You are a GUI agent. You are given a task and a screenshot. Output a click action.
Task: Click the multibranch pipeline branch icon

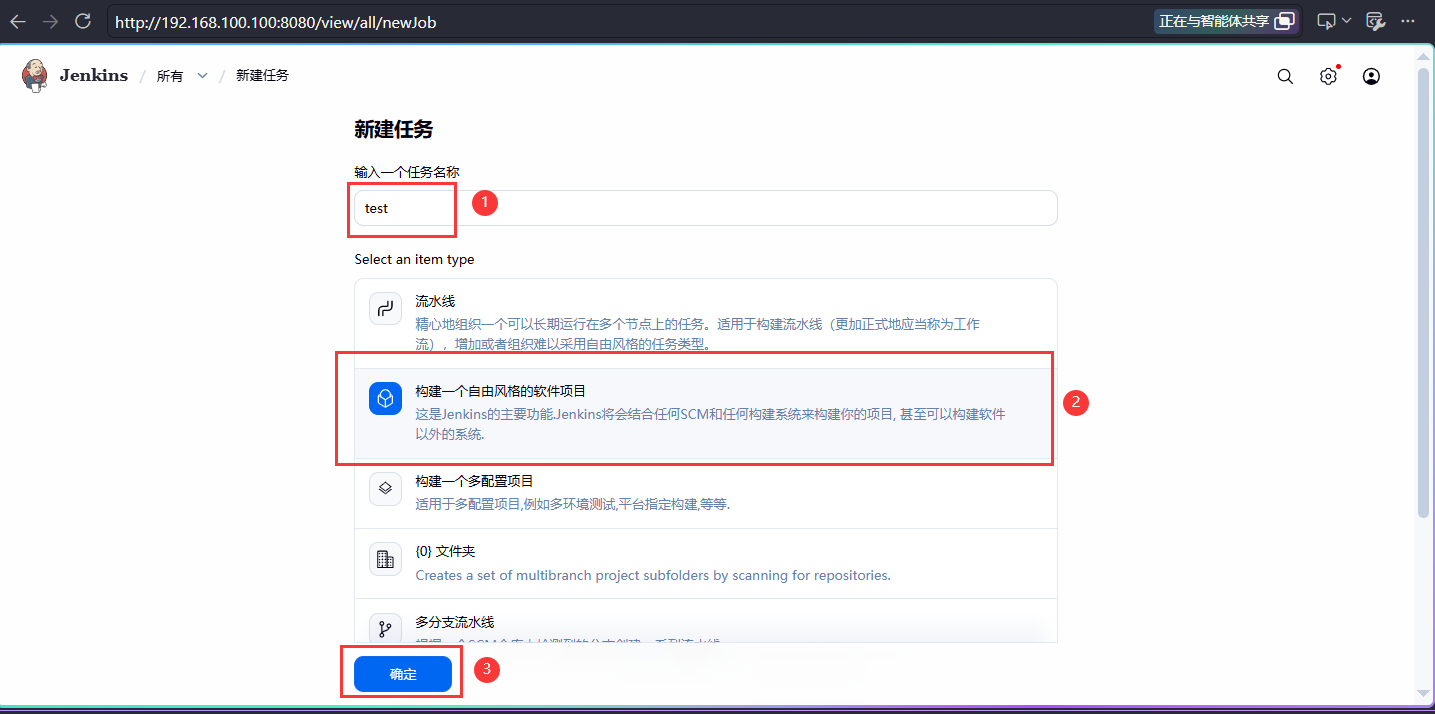pyautogui.click(x=385, y=629)
